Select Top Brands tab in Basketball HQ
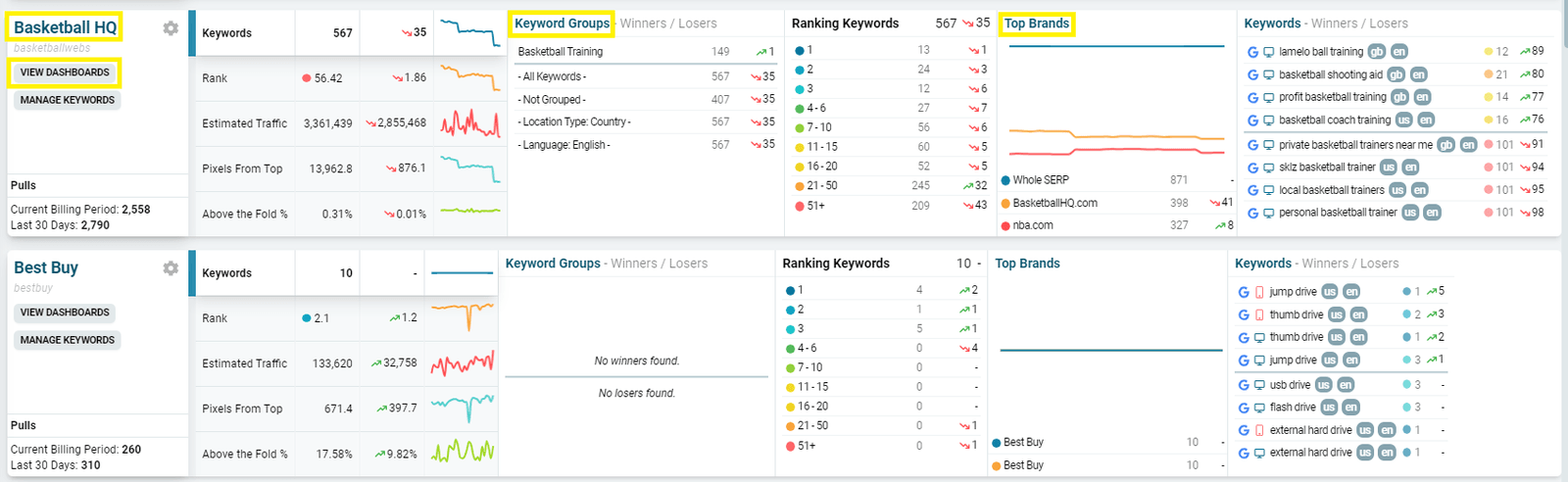The image size is (1568, 482). [1037, 24]
